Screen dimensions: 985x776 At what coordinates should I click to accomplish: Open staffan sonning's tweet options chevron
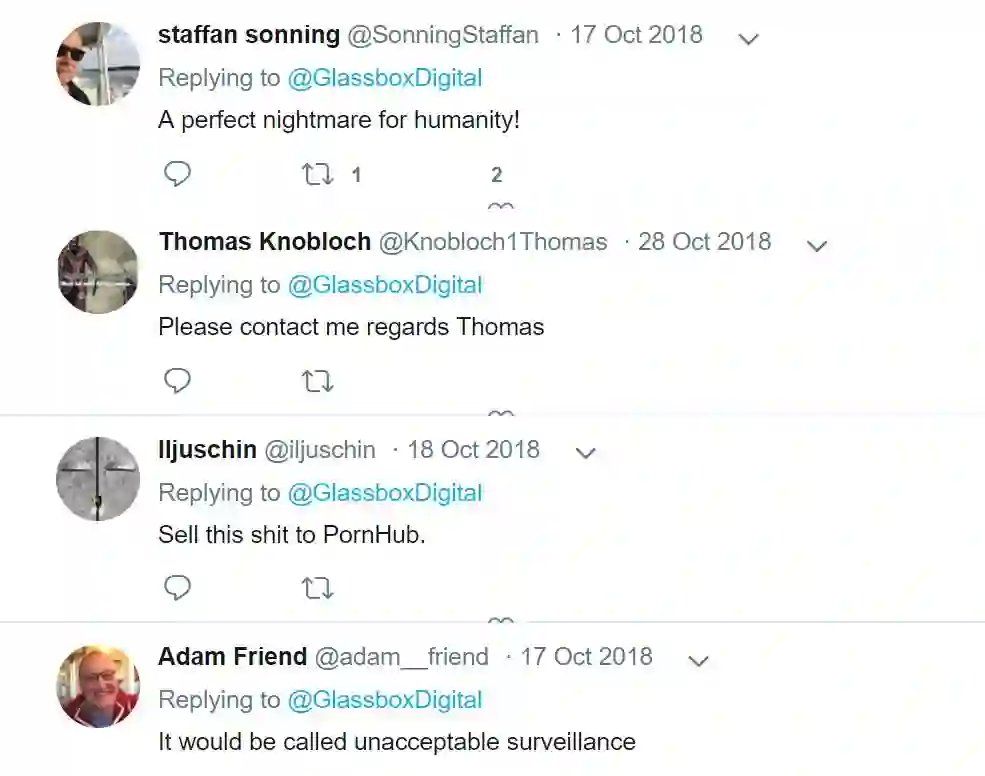coord(748,39)
